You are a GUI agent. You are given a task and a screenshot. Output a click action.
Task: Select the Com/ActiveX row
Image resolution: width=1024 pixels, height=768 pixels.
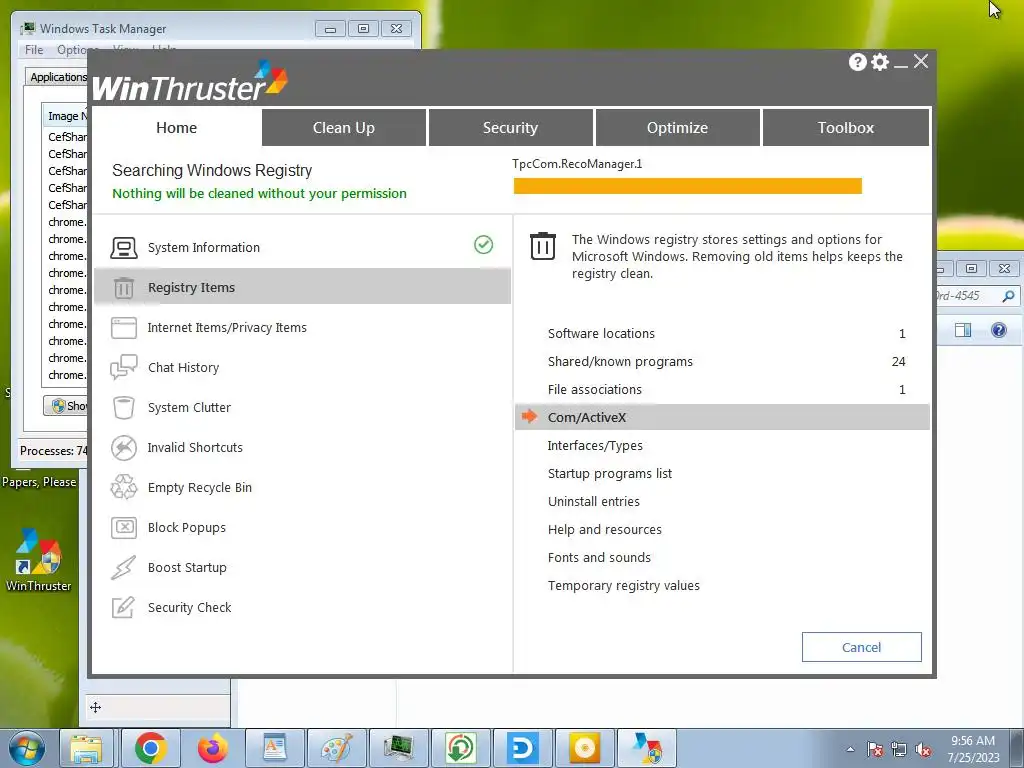tap(722, 417)
